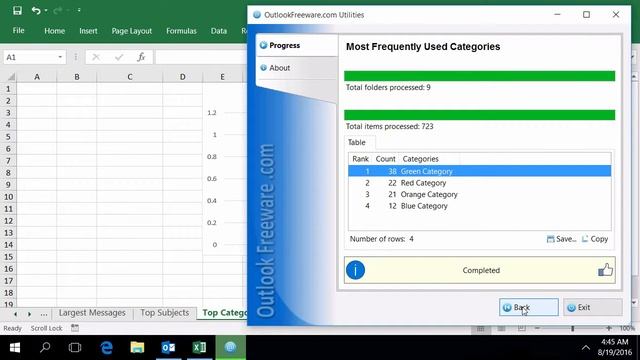Expand the Name Box dropdown arrow
Screen dimensions: 640x360
(x=60, y=57)
